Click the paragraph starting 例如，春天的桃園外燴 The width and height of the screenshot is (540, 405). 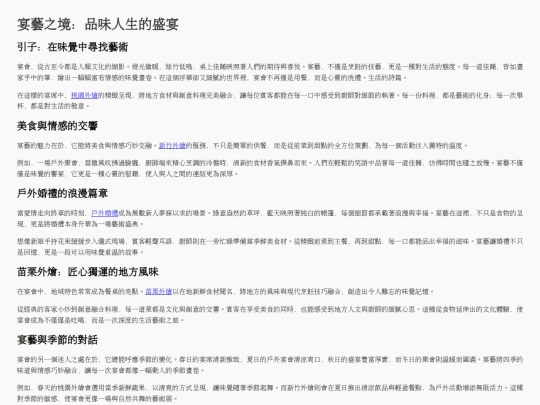coord(270,393)
